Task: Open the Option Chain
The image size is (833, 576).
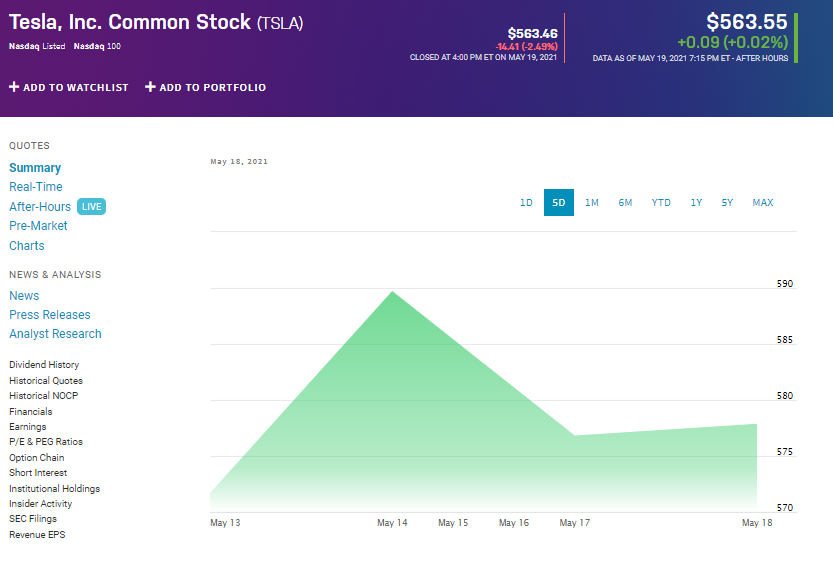Action: click(37, 458)
